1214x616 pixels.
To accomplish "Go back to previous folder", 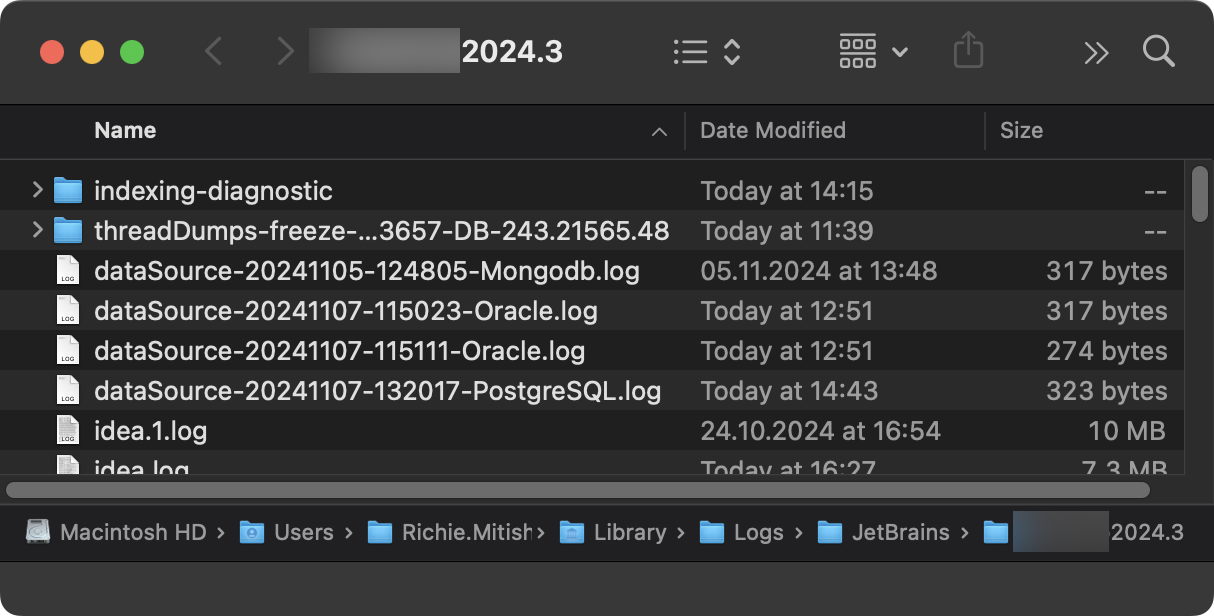I will click(x=213, y=51).
